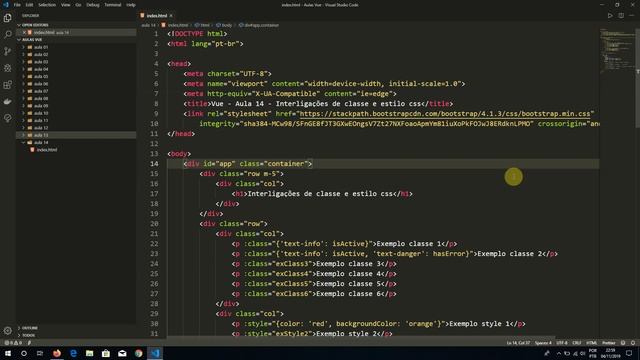This screenshot has width=640, height=360.
Task: Click the body breadcrumb segment
Action: 224,25
